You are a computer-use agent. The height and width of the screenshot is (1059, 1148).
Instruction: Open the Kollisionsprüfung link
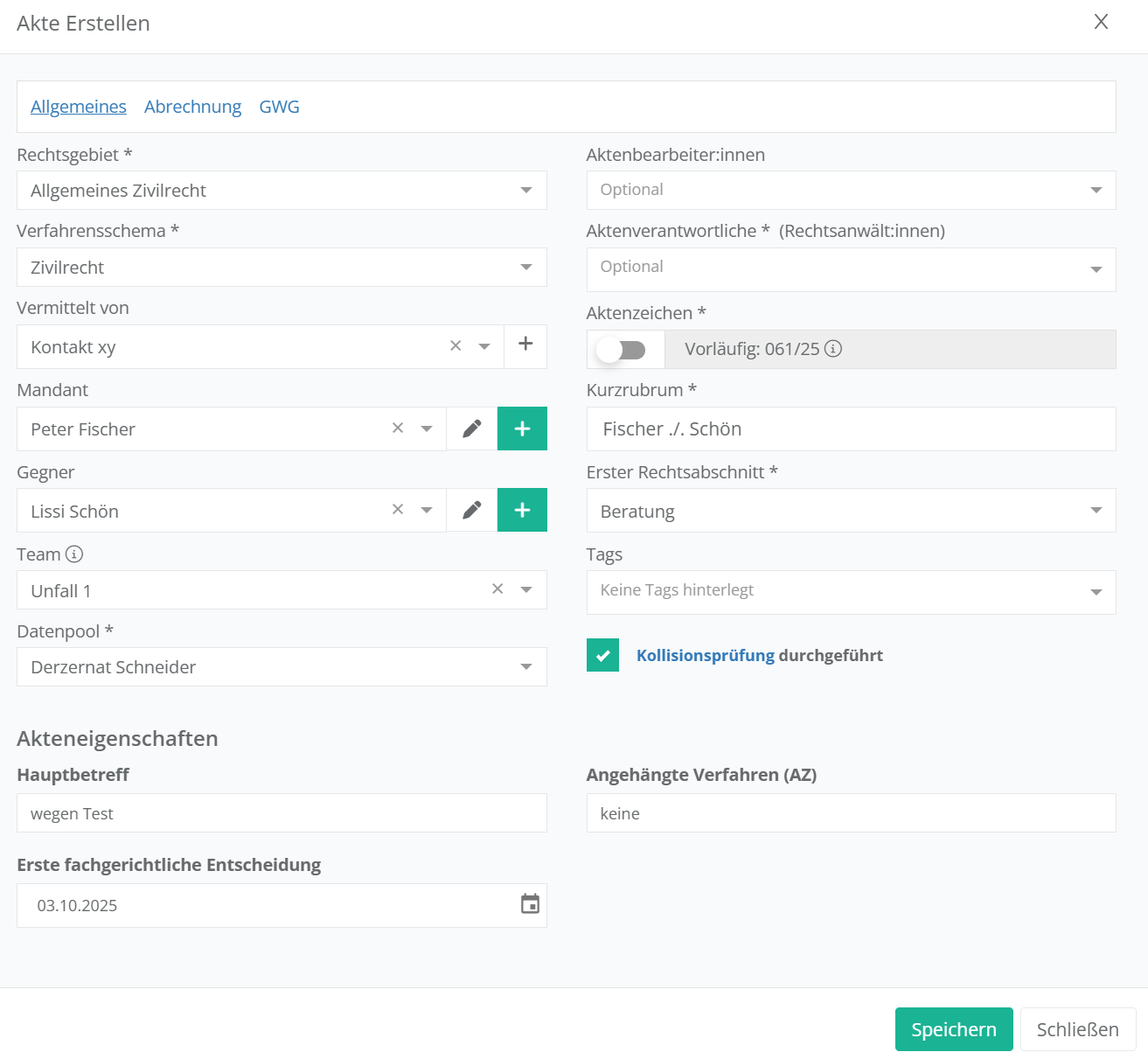[x=705, y=655]
